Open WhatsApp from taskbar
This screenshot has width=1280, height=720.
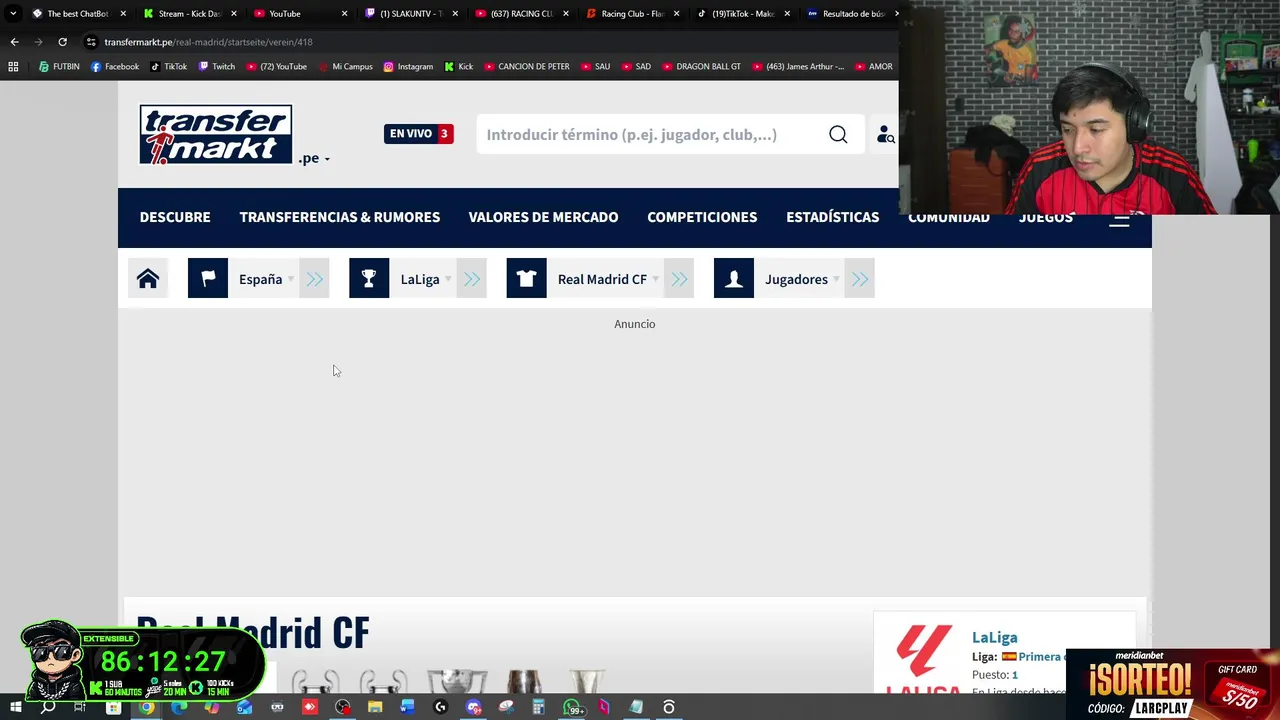click(x=572, y=707)
